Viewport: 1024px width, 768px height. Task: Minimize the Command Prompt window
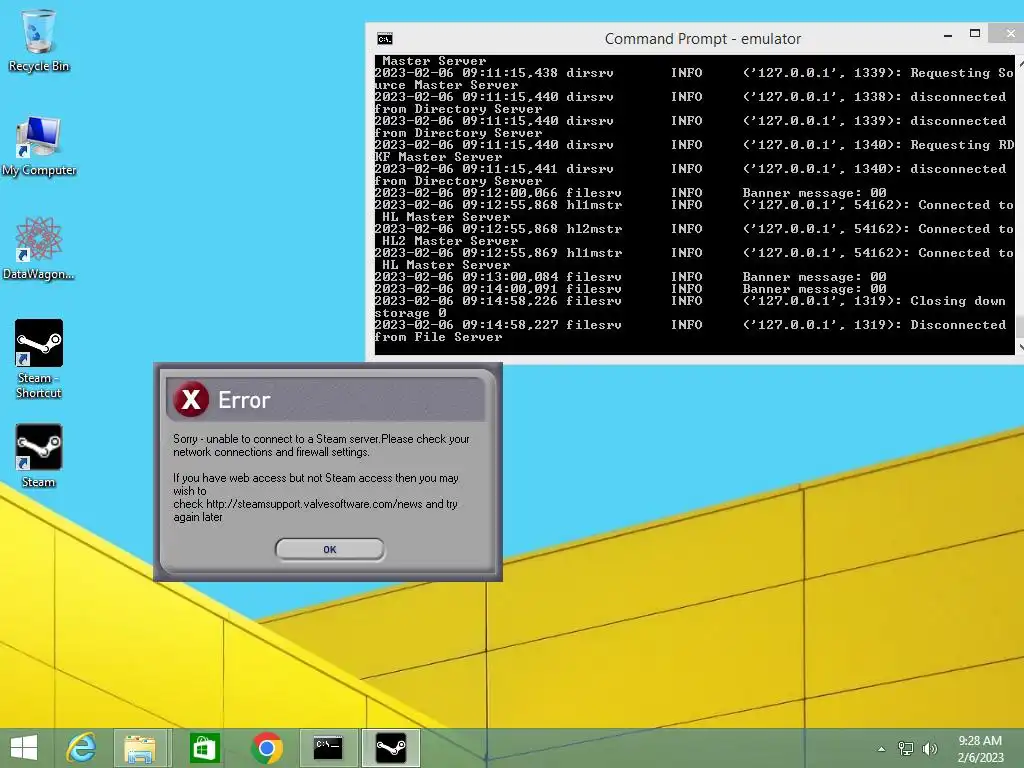point(948,35)
